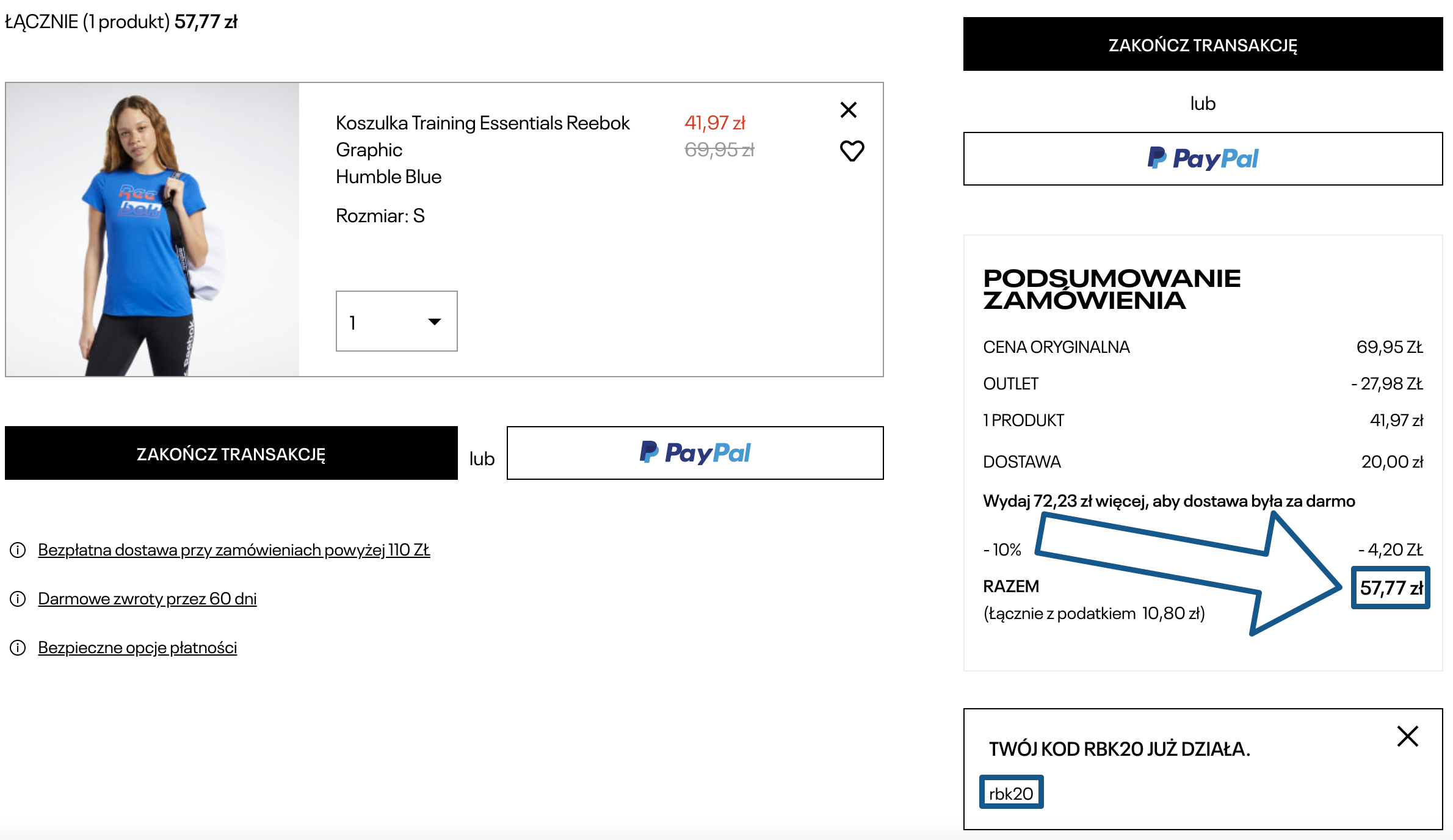Open Darmowe zwroty przez 60 dni link
The image size is (1453, 840).
pyautogui.click(x=147, y=599)
